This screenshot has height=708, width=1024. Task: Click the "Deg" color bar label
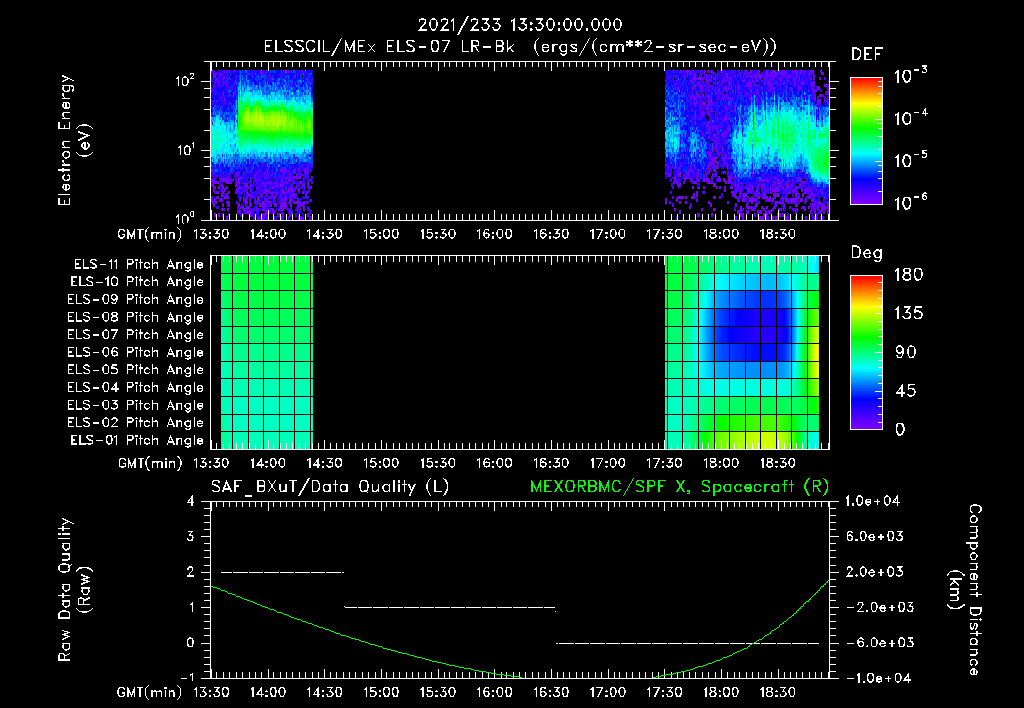tap(867, 253)
